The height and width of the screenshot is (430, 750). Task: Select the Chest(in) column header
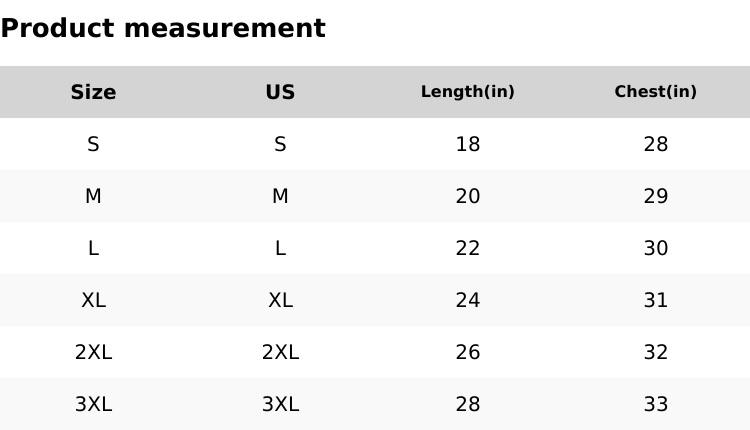(x=655, y=92)
